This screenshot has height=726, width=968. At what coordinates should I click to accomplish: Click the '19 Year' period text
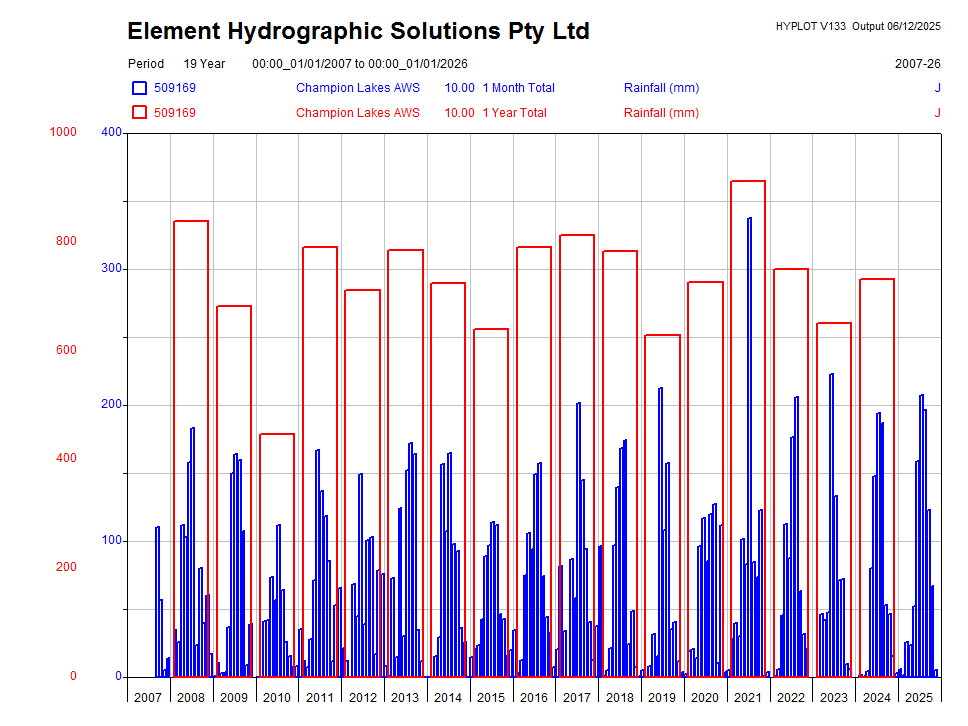(204, 64)
